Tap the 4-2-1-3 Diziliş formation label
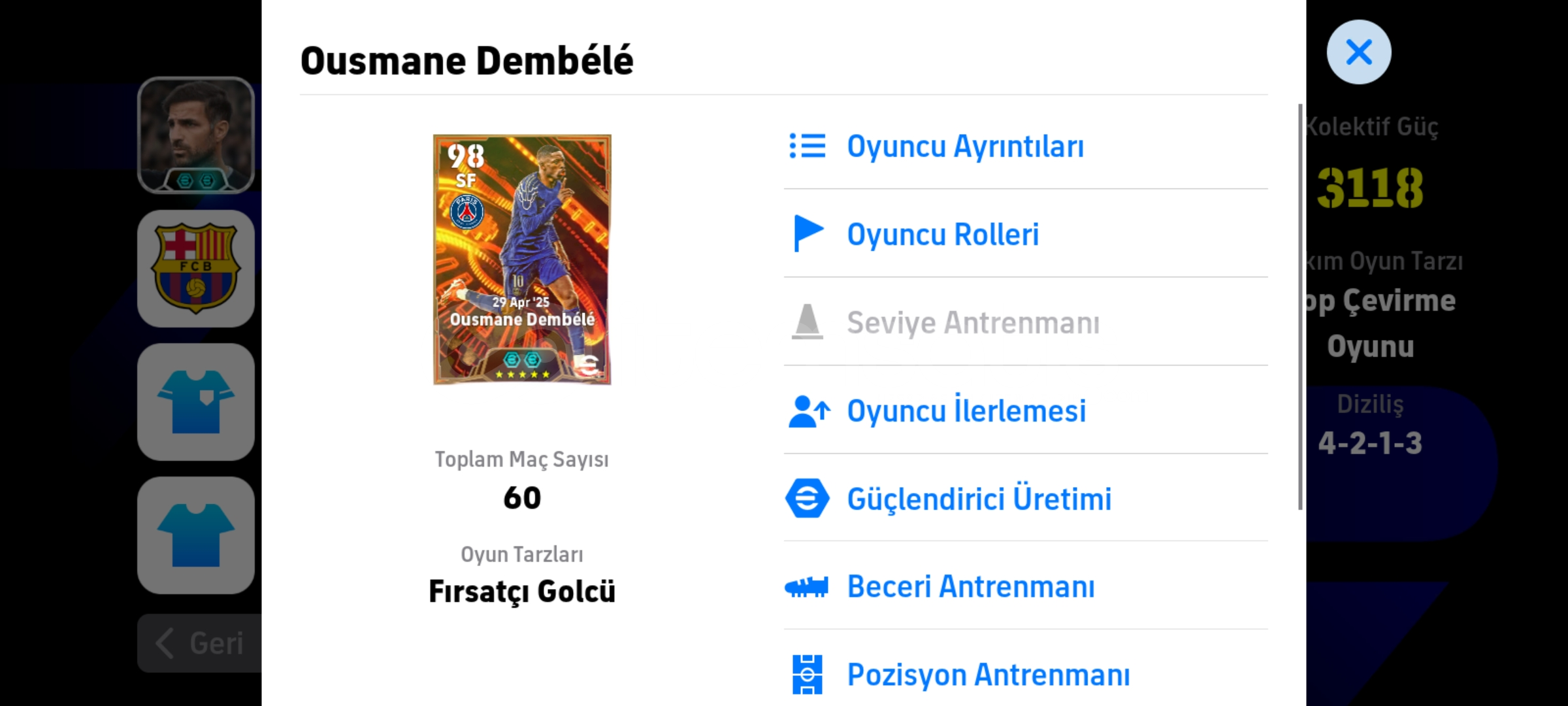Viewport: 1568px width, 706px height. click(x=1370, y=443)
